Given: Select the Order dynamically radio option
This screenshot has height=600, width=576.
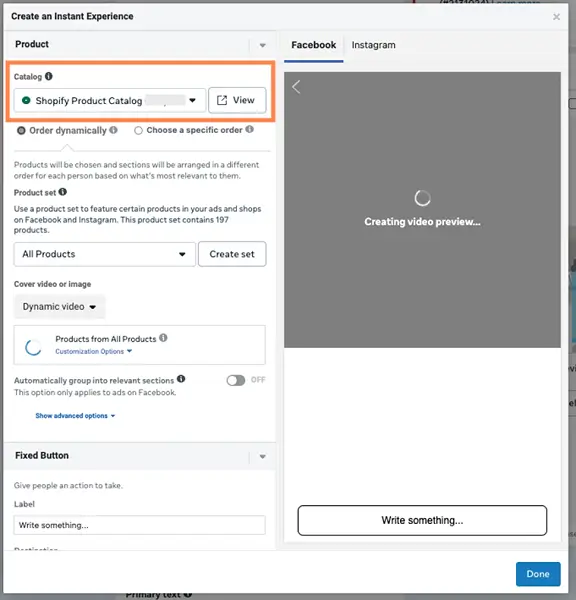Looking at the screenshot, I should [21, 131].
